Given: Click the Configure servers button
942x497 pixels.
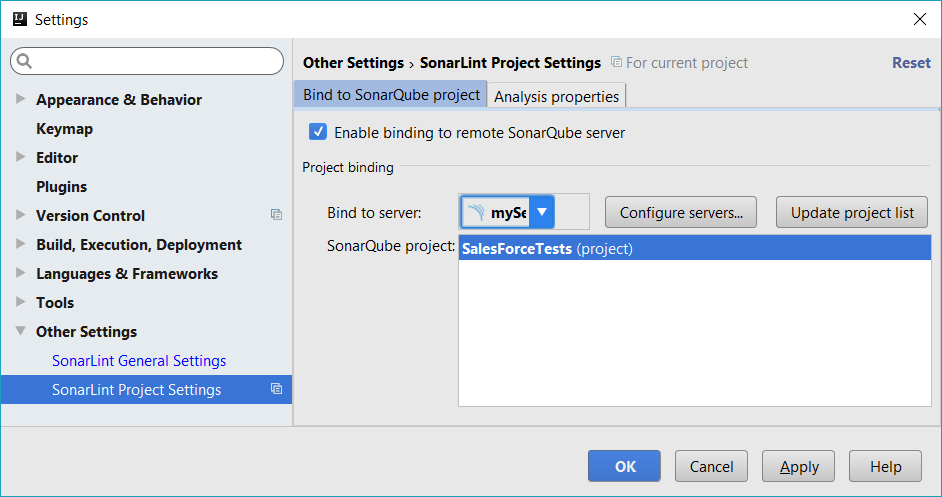Looking at the screenshot, I should pyautogui.click(x=680, y=212).
